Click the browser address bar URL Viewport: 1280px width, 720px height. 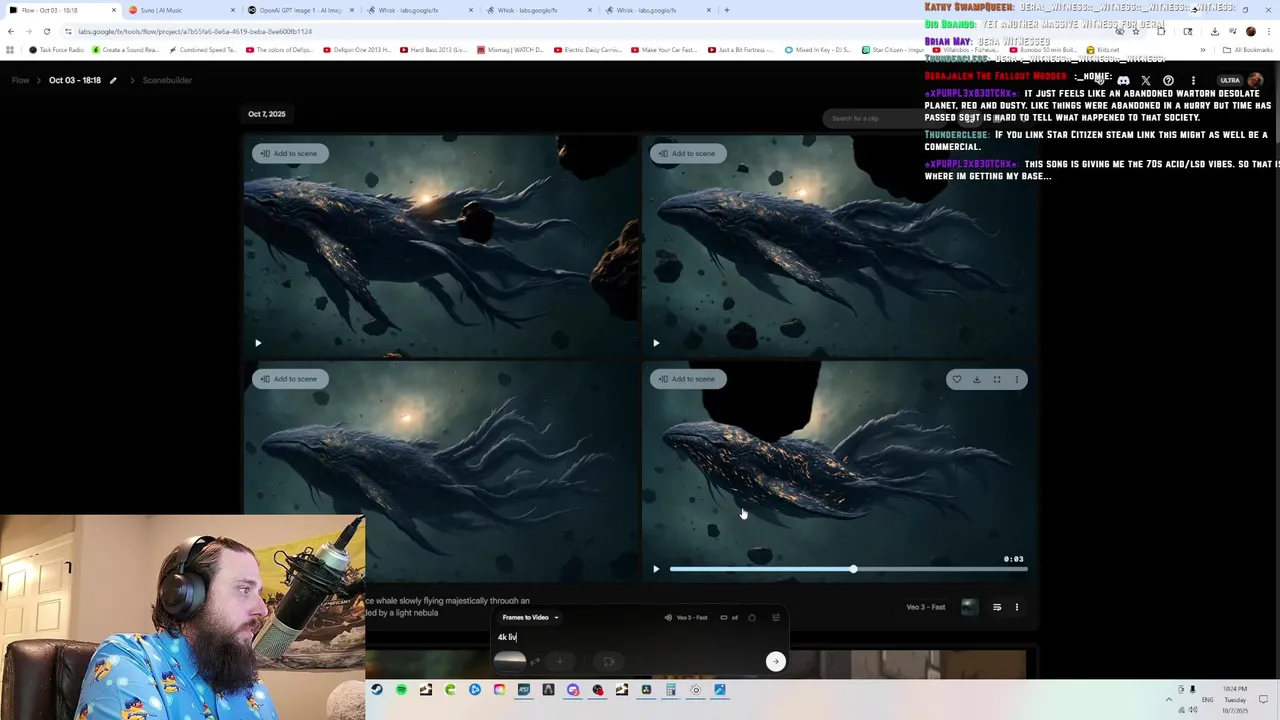195,31
